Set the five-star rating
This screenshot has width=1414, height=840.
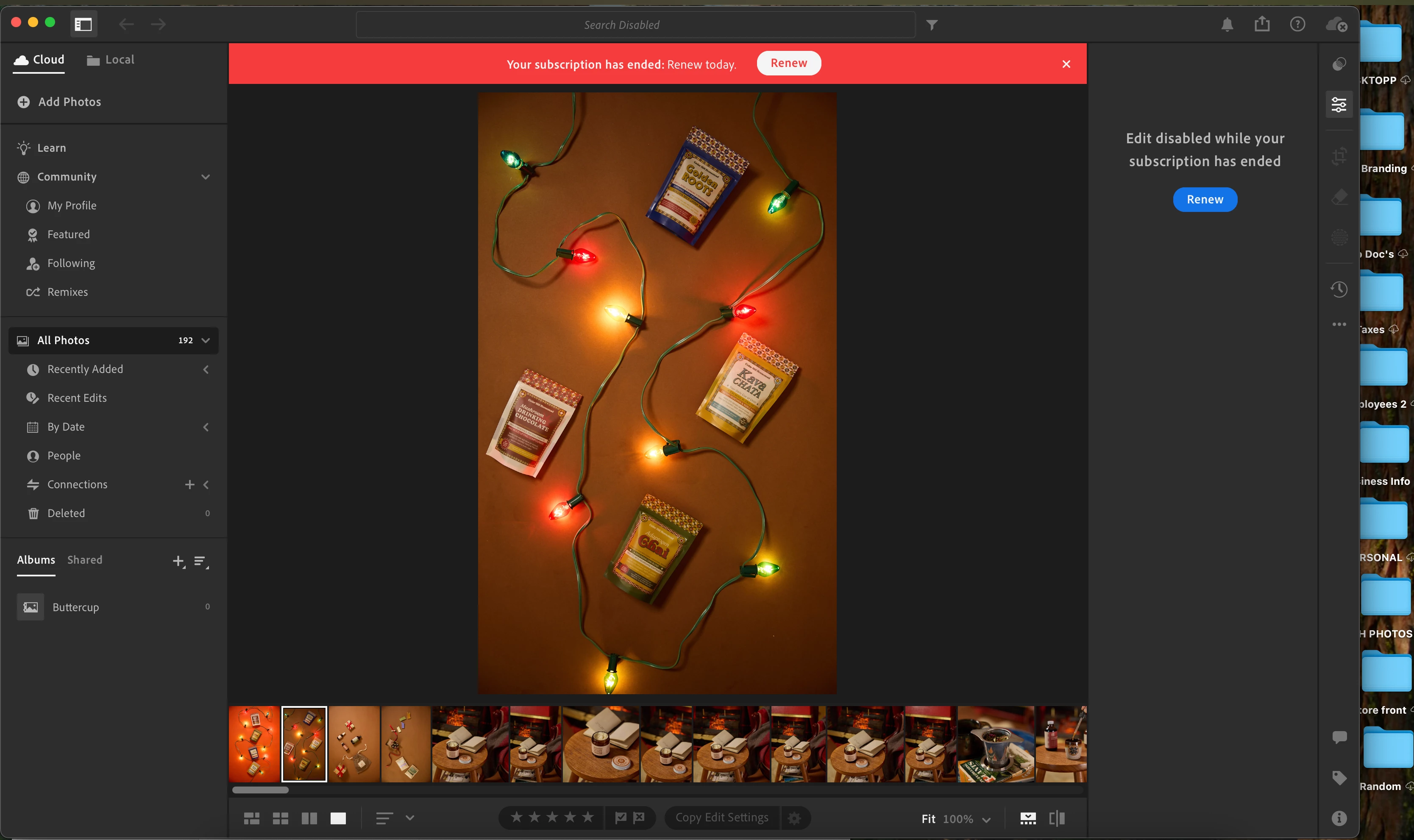(587, 818)
